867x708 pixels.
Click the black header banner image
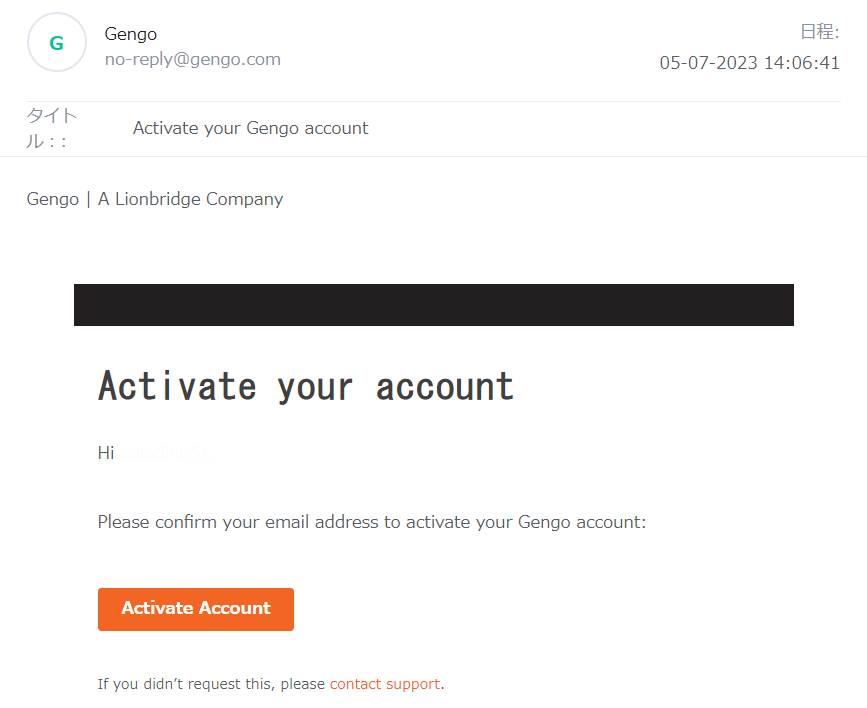434,305
